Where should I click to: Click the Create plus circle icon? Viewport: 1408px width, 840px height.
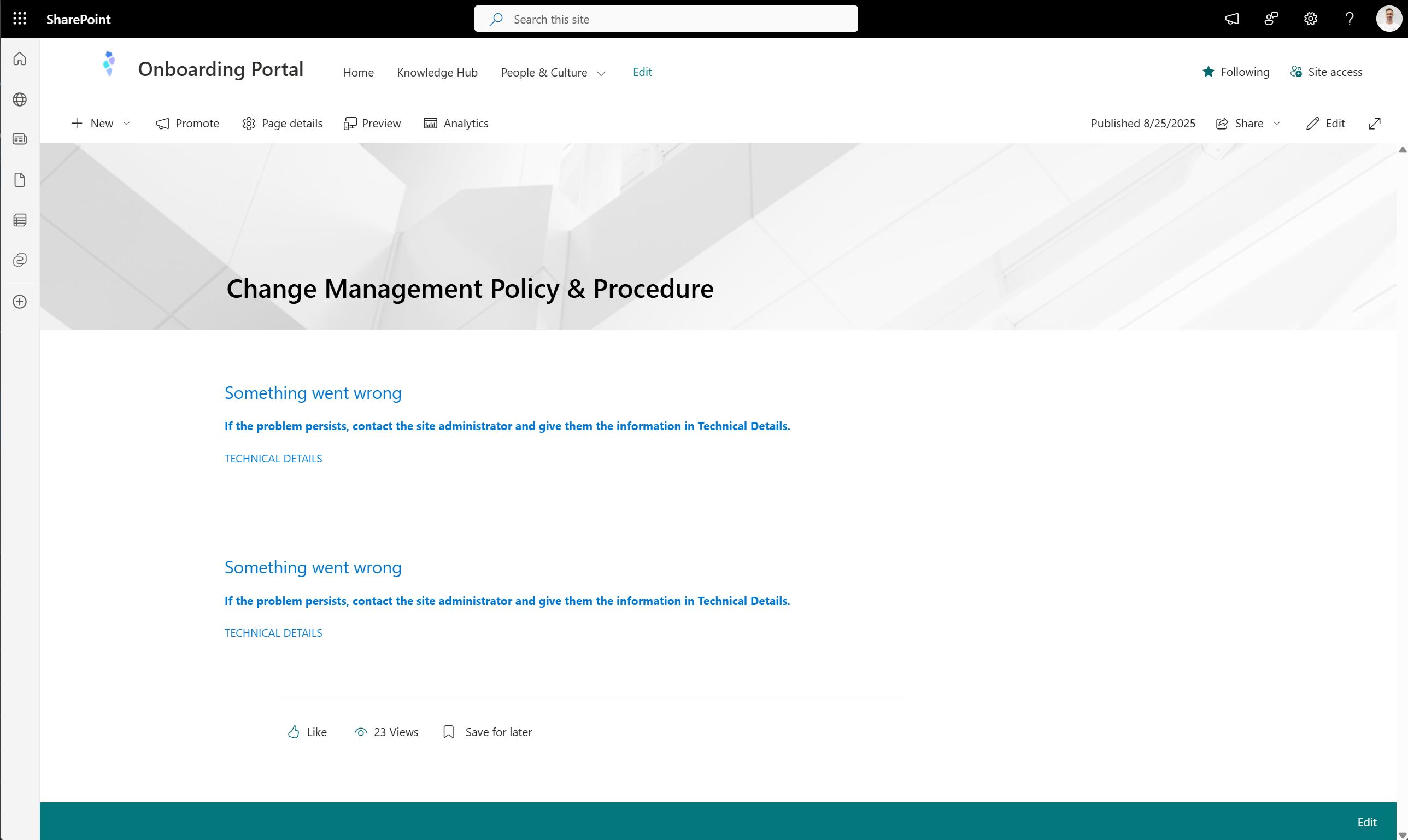coord(20,302)
